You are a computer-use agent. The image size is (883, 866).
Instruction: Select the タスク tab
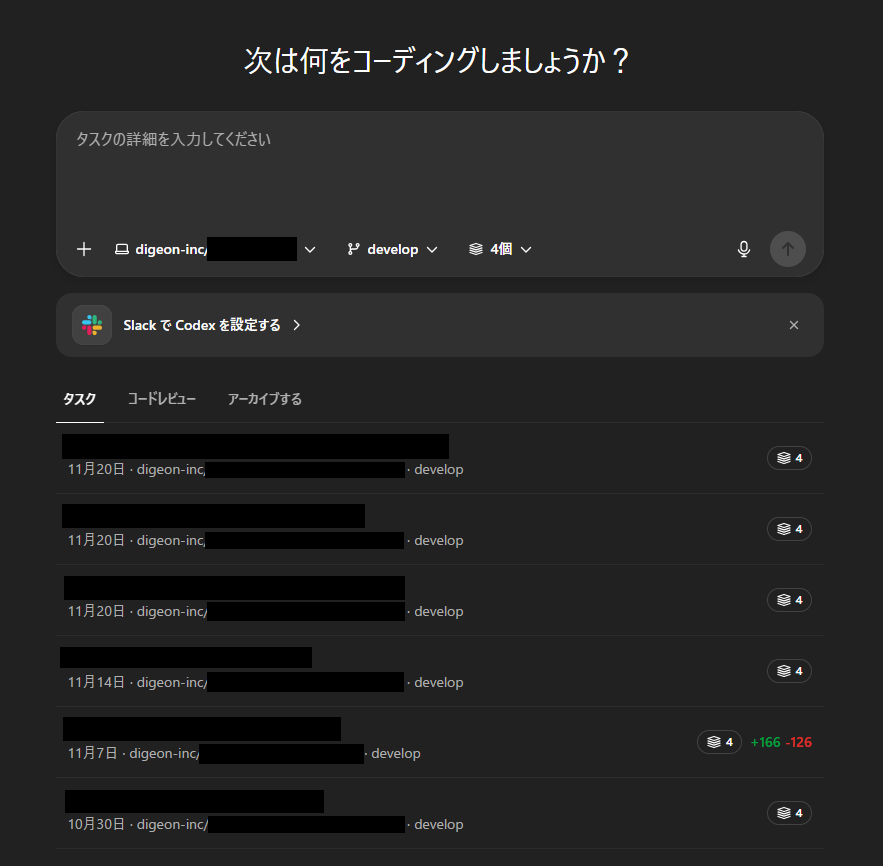pos(79,398)
